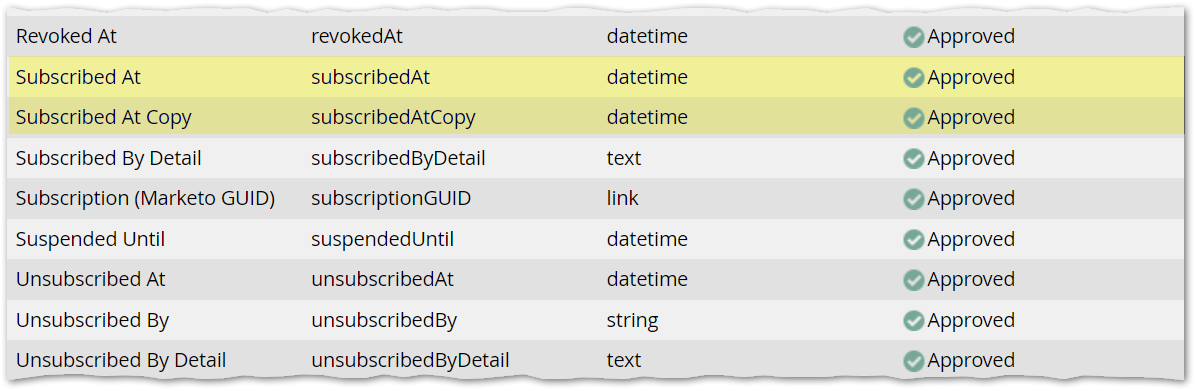
Task: Click the checkmark icon for Suspended Until
Action: [913, 239]
